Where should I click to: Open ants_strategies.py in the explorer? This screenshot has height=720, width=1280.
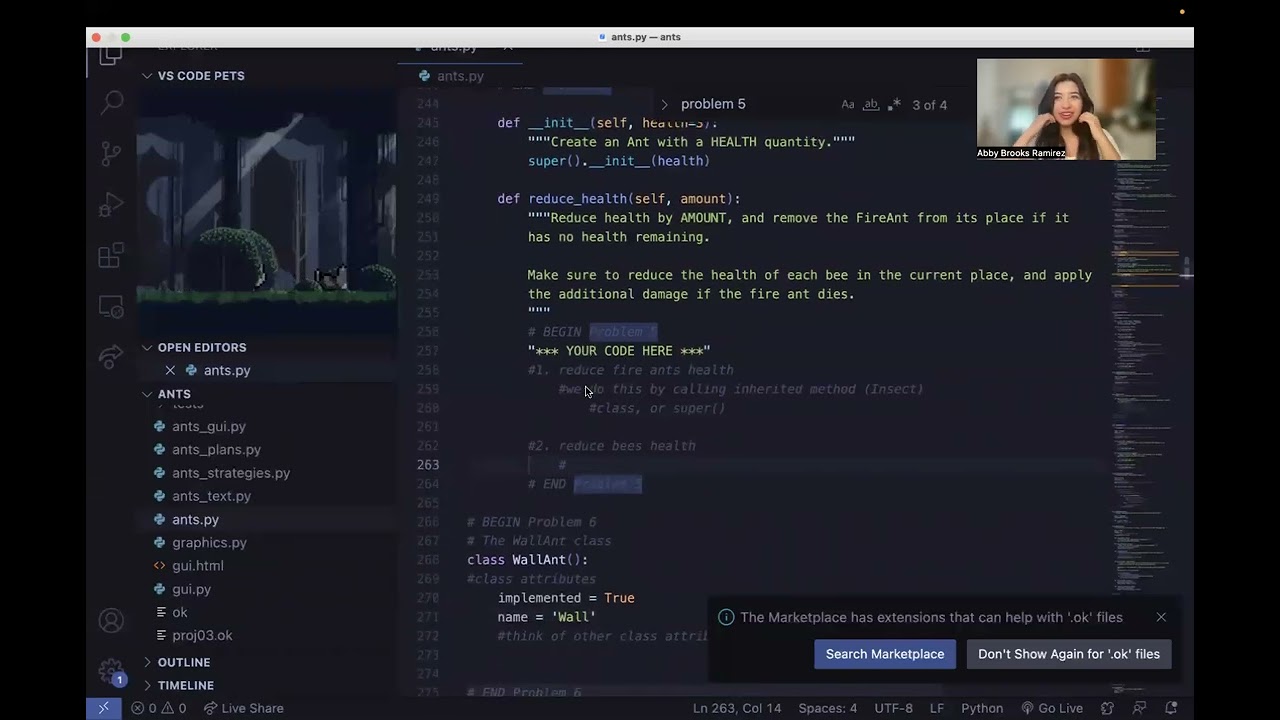pyautogui.click(x=231, y=473)
